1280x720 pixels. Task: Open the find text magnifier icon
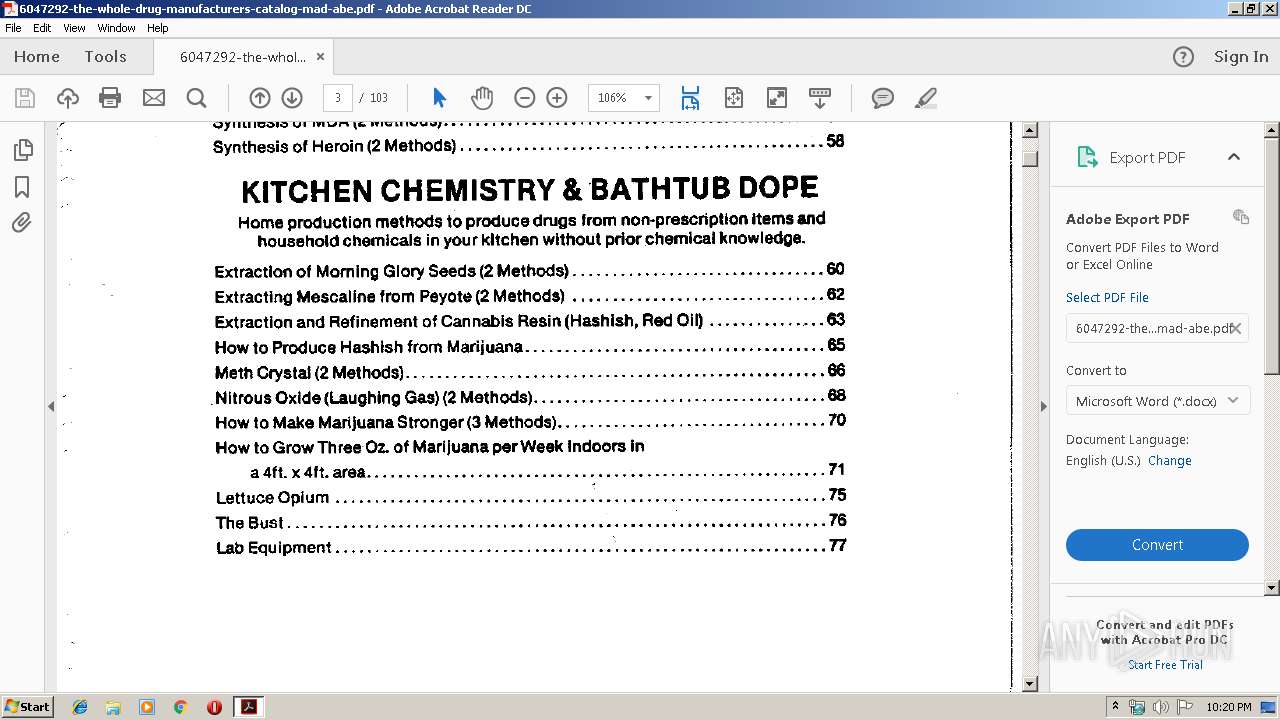click(x=197, y=98)
